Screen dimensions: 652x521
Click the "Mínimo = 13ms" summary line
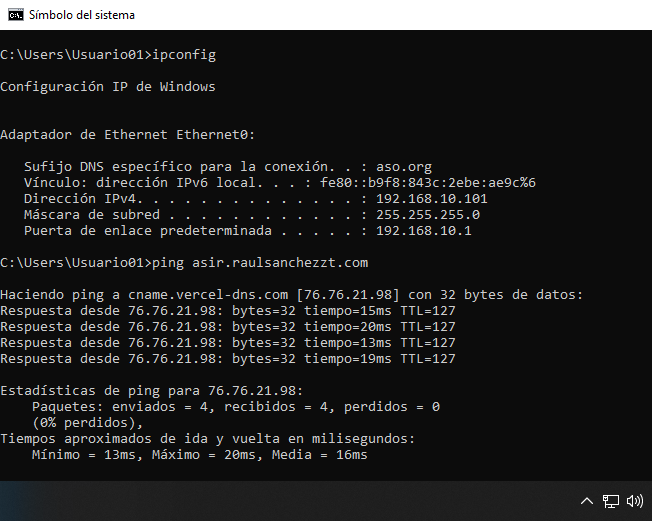click(200, 455)
